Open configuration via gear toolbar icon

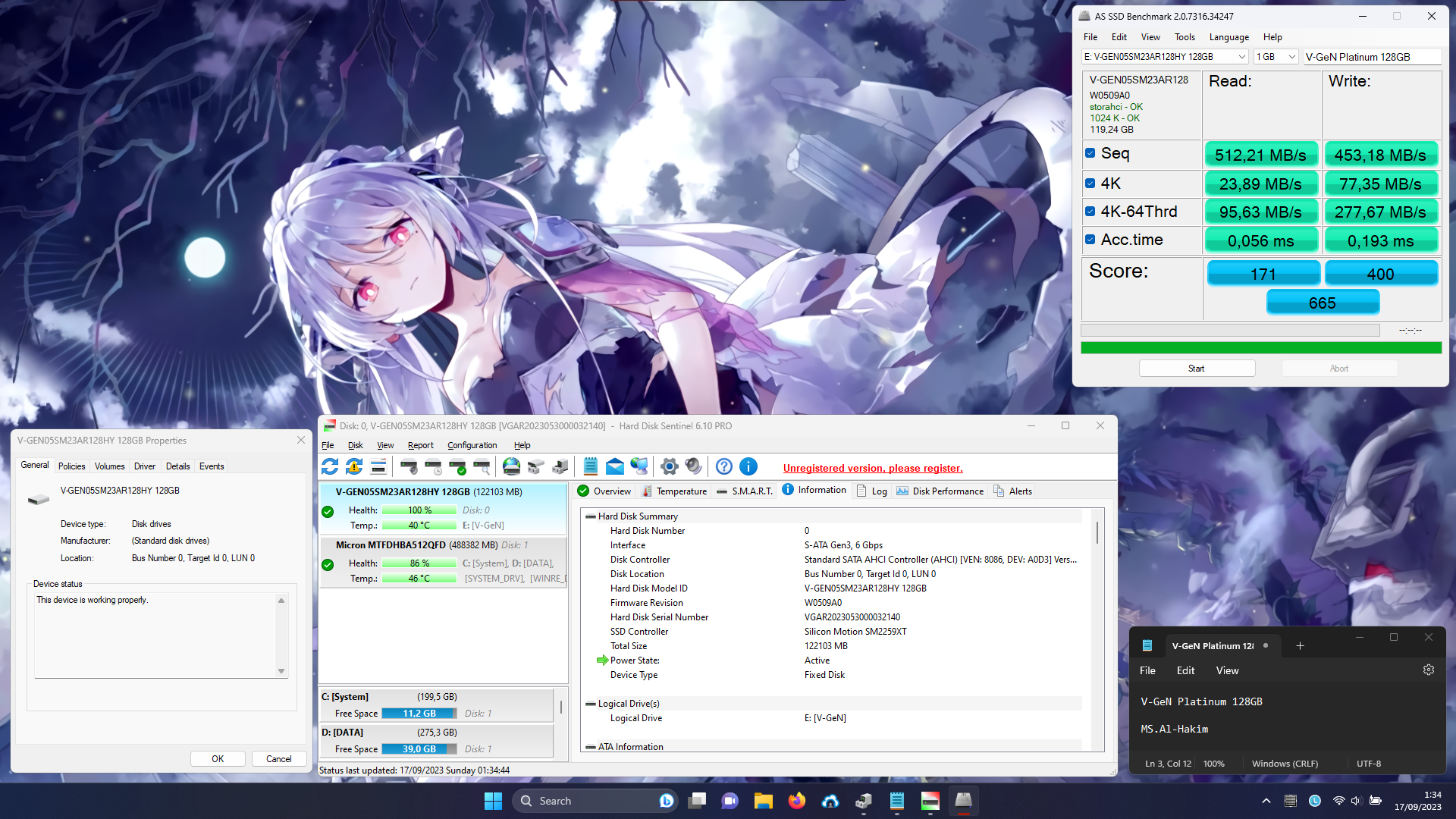[x=670, y=466]
